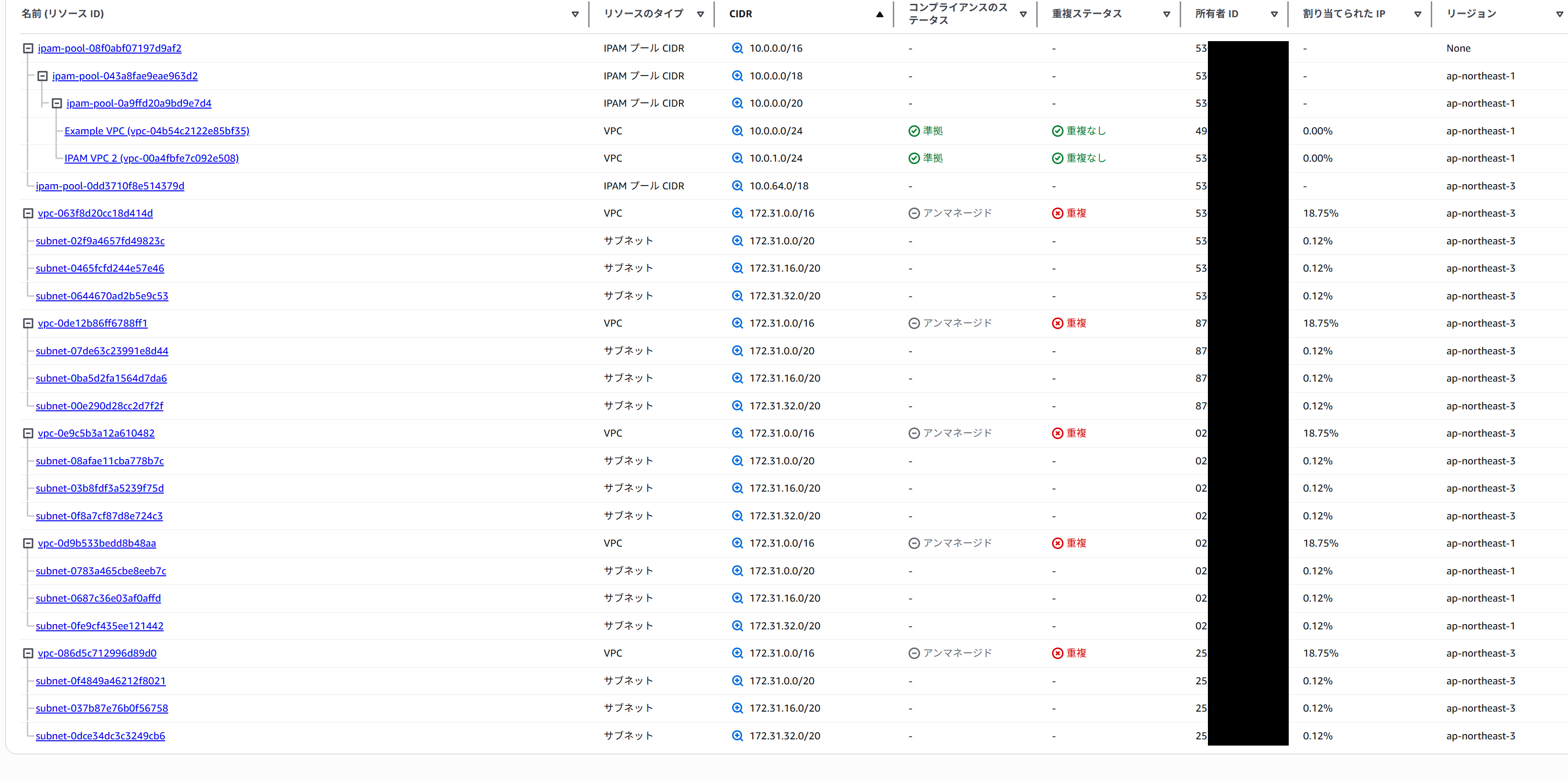Image resolution: width=1568 pixels, height=780 pixels.
Task: Click zoom icon beside CIDR 10.0.64.0/18
Action: (737, 186)
